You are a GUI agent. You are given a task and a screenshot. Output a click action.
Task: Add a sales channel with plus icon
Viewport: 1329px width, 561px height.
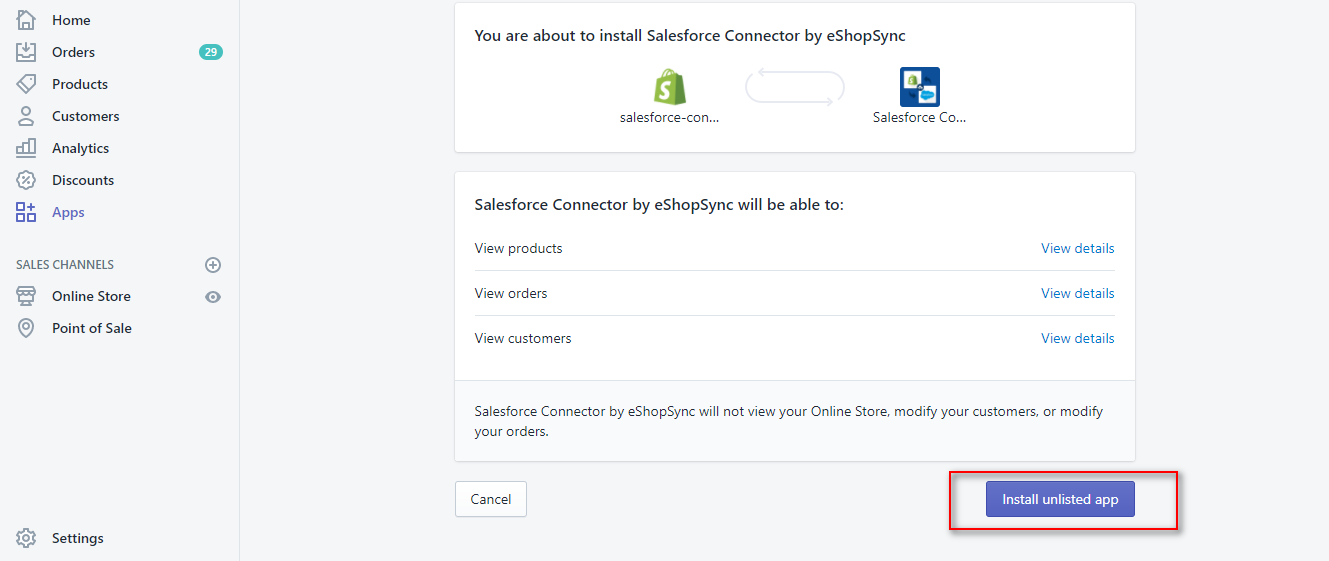pos(213,265)
